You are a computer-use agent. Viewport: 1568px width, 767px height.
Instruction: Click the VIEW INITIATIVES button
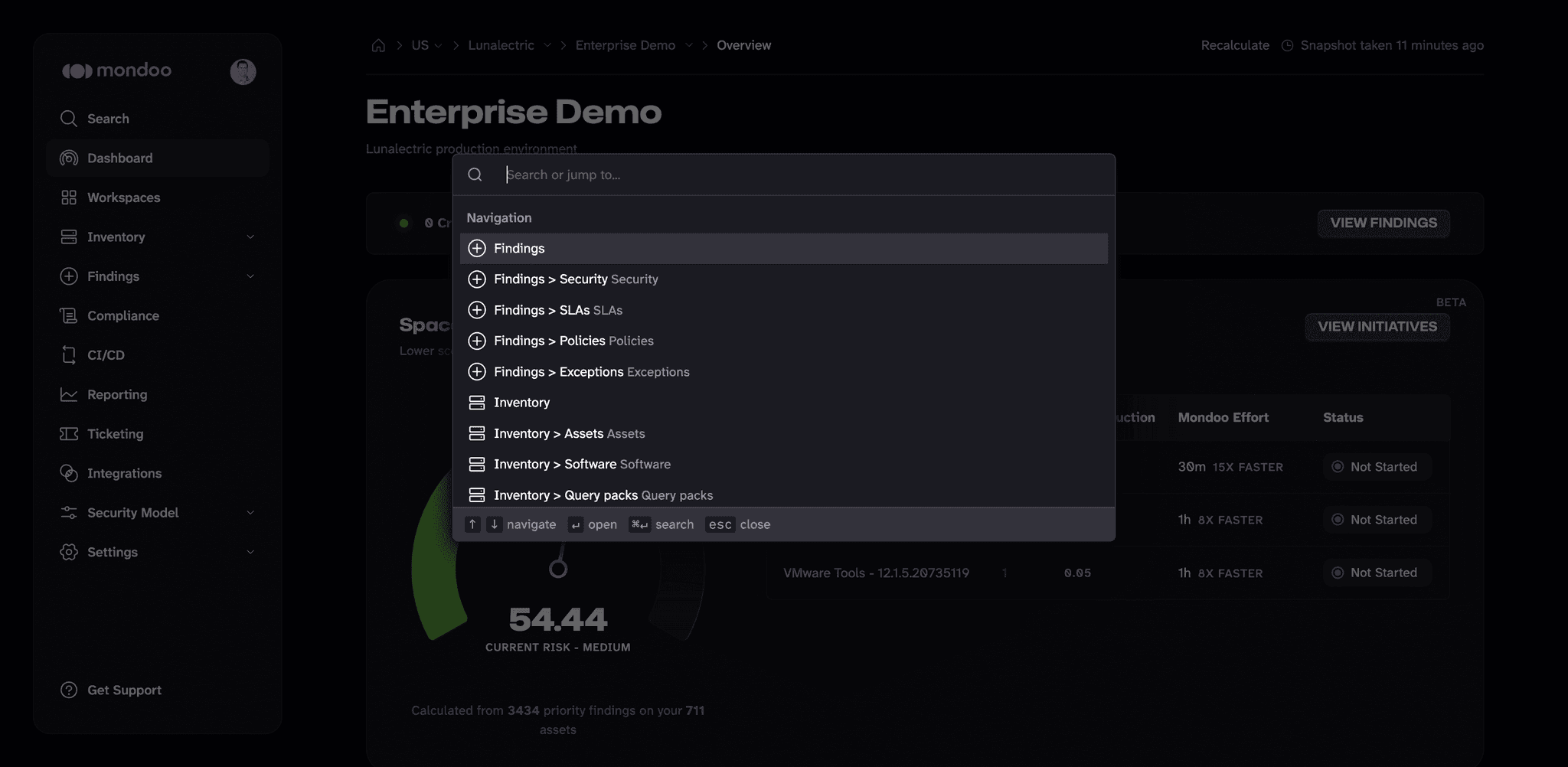click(1377, 327)
